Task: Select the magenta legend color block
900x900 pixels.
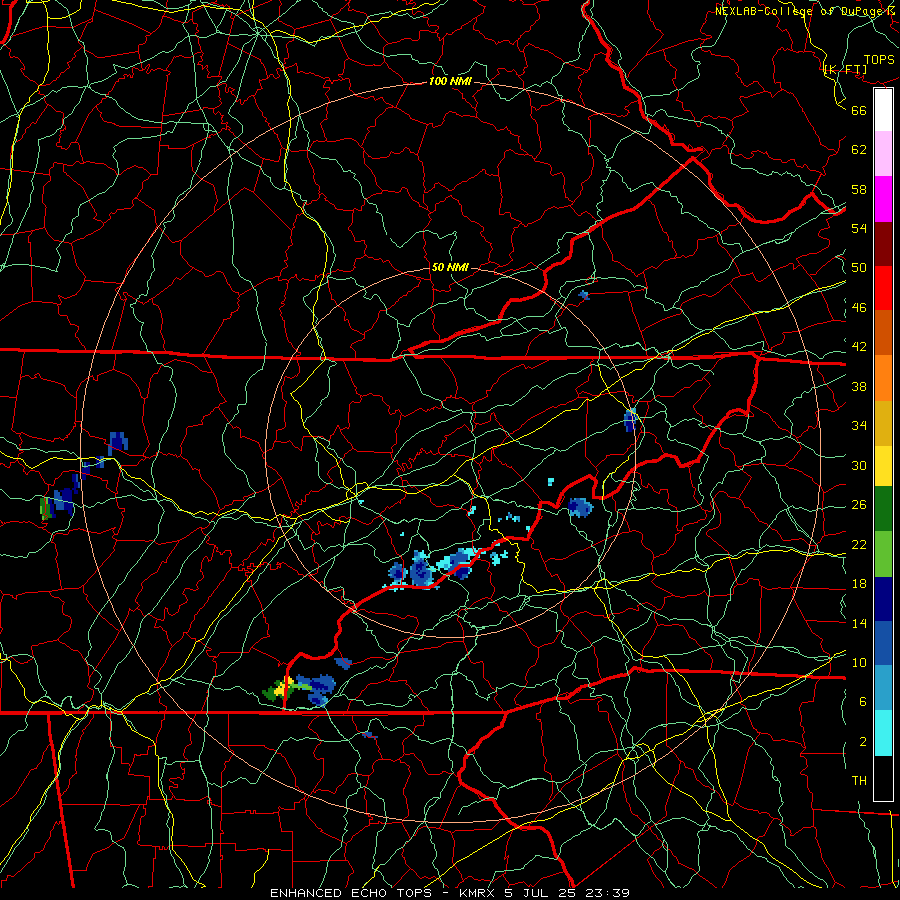Action: coord(883,199)
